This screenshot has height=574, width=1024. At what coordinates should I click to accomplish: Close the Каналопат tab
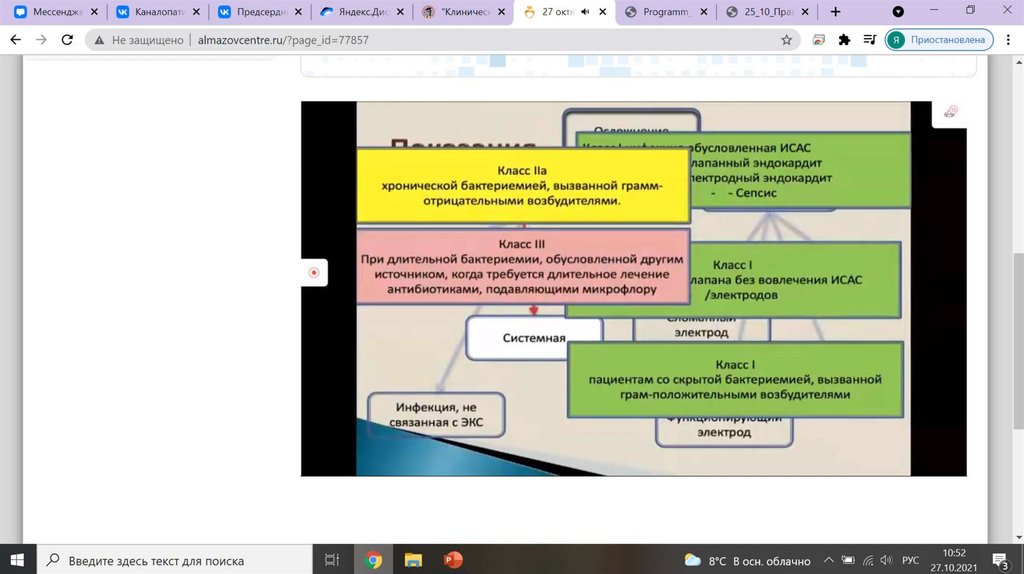click(x=197, y=12)
